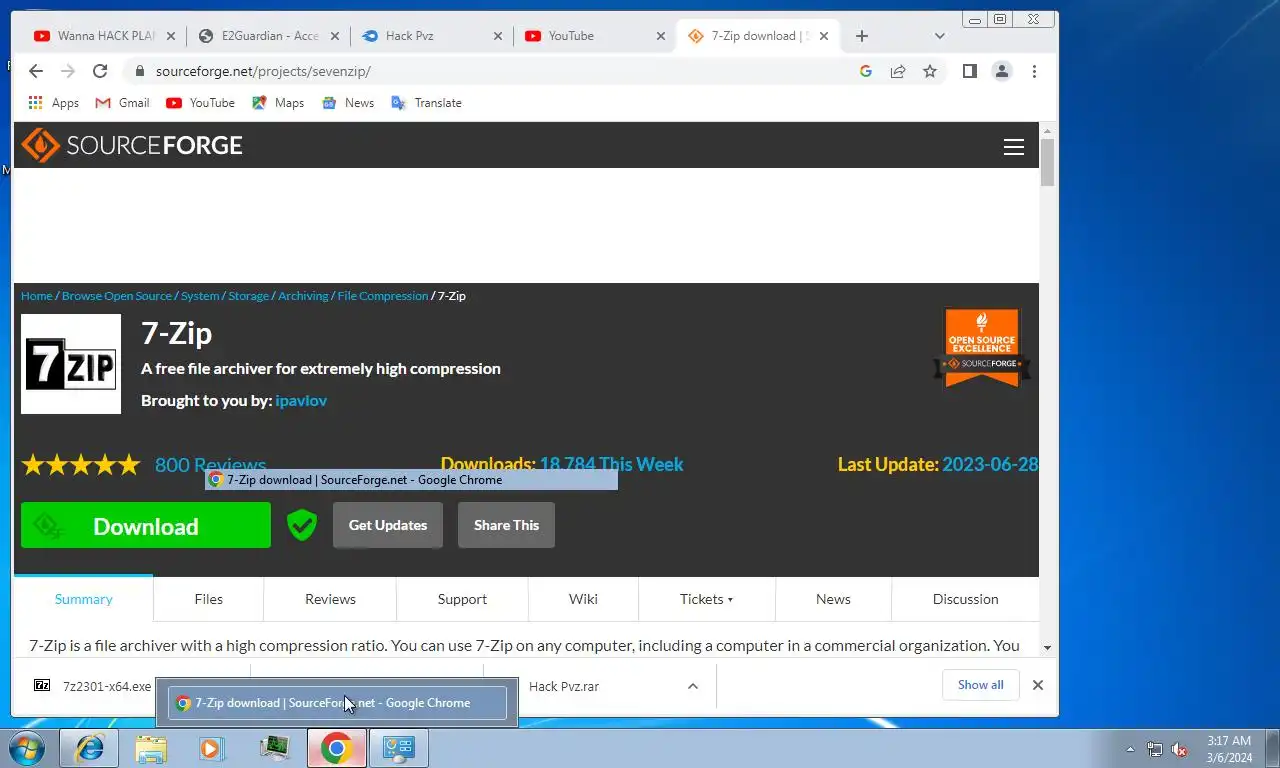1280x768 pixels.
Task: Click the 7-Zip project logo
Action: click(71, 364)
